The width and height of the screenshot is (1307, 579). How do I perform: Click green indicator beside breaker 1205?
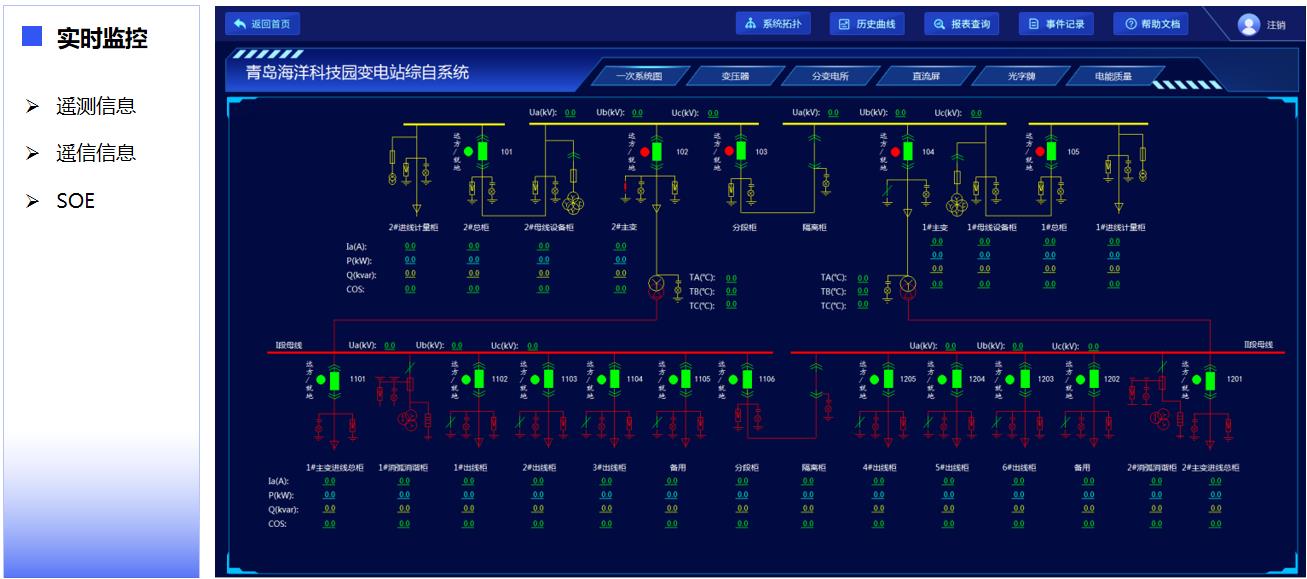point(874,379)
